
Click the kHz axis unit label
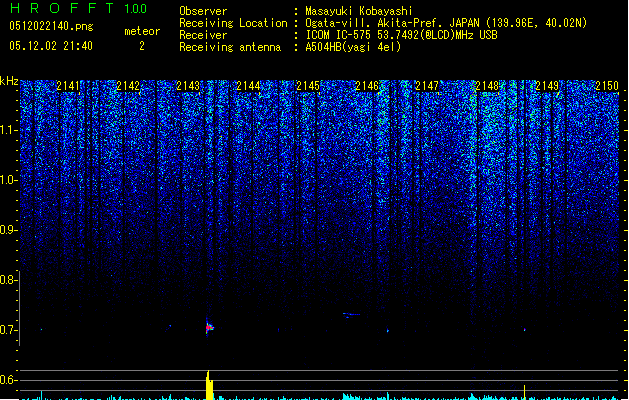point(9,81)
